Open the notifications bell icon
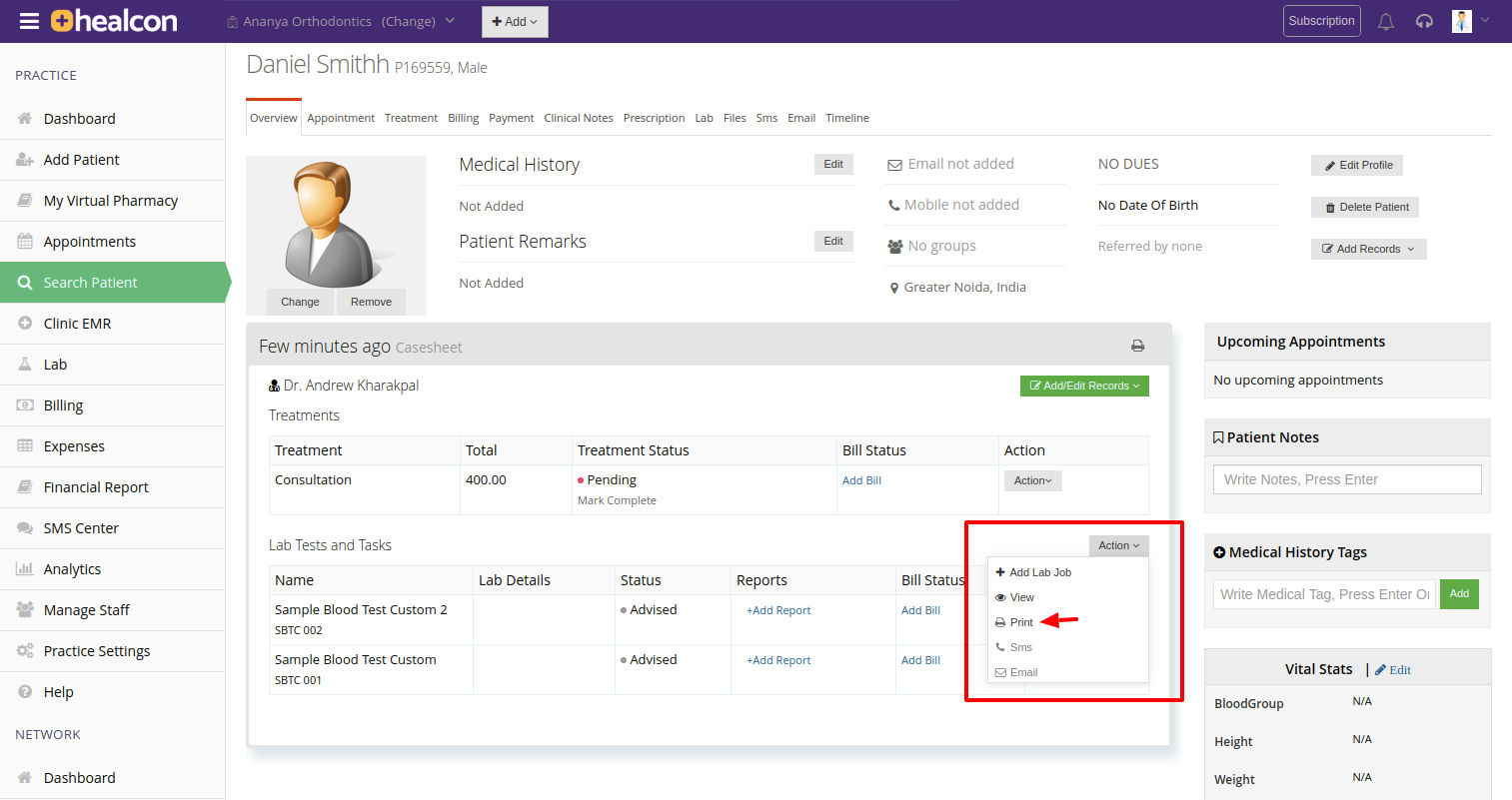Image resolution: width=1512 pixels, height=800 pixels. [x=1386, y=21]
